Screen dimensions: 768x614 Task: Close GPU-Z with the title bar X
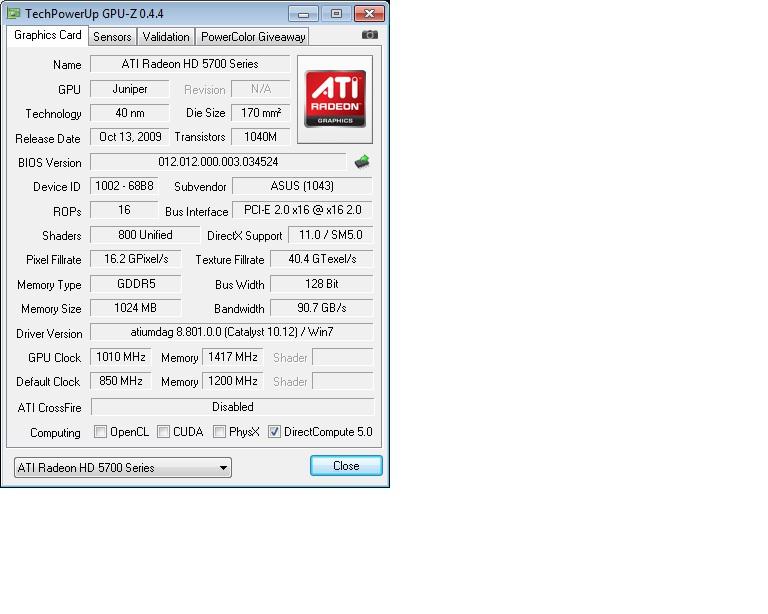click(369, 14)
